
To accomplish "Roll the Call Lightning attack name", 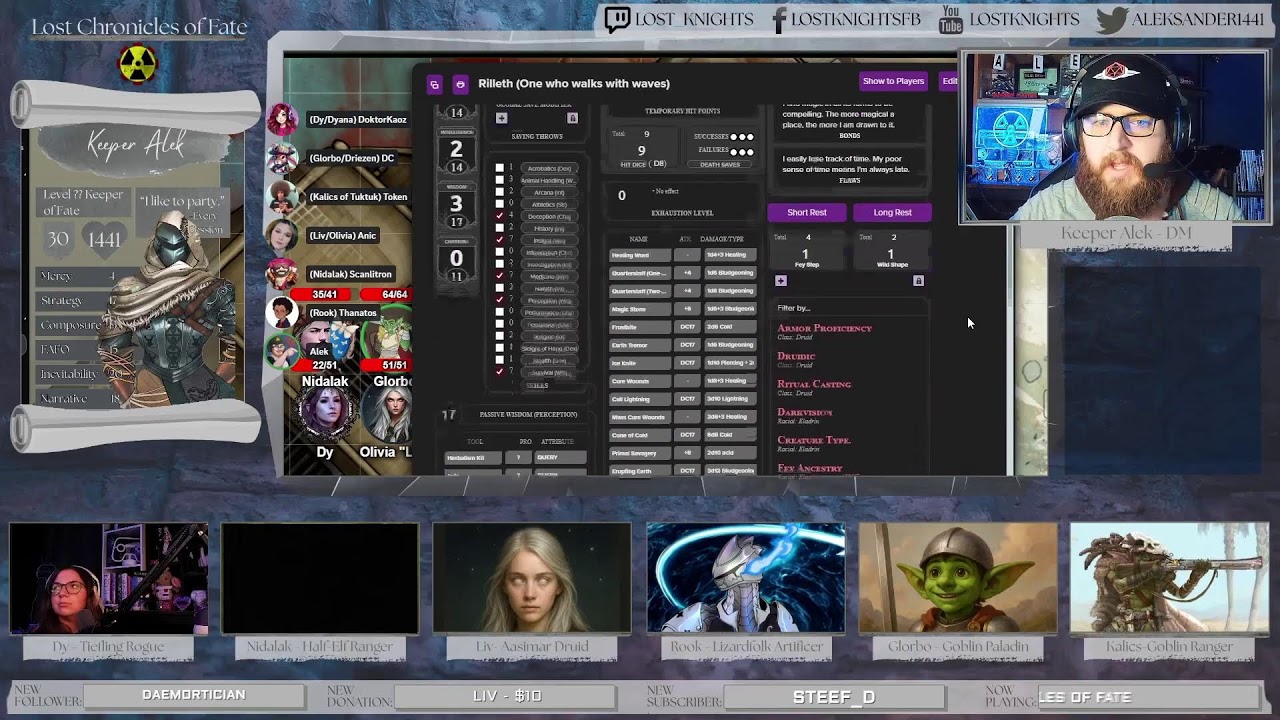I will (x=638, y=399).
